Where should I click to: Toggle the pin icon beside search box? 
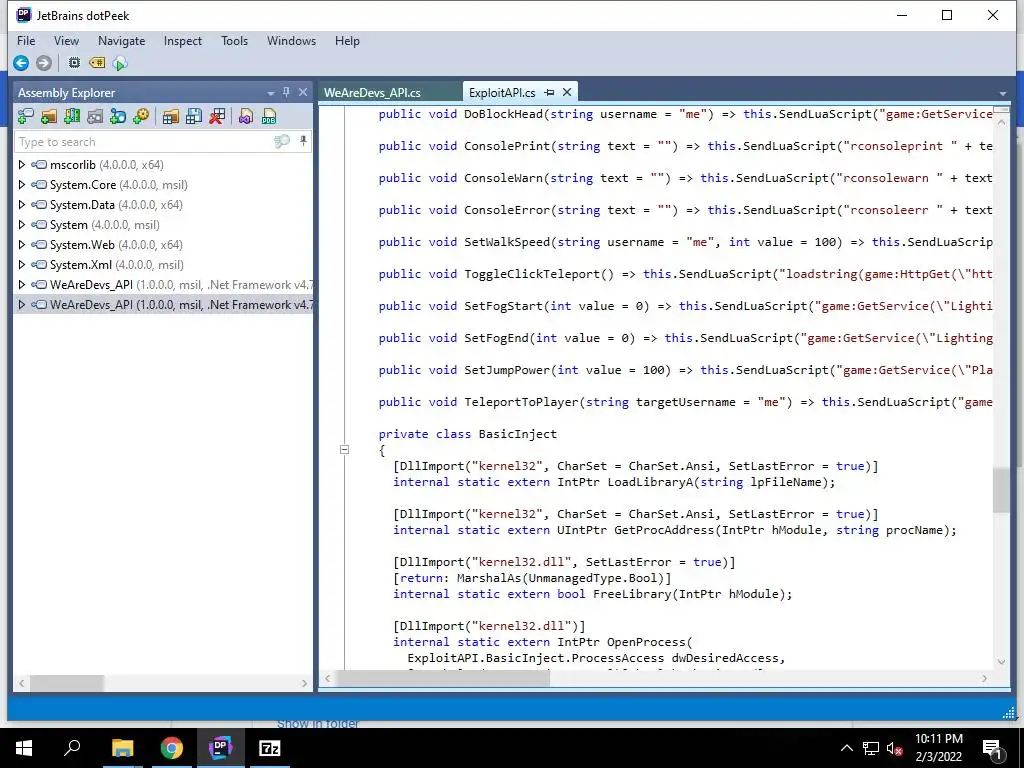(303, 141)
